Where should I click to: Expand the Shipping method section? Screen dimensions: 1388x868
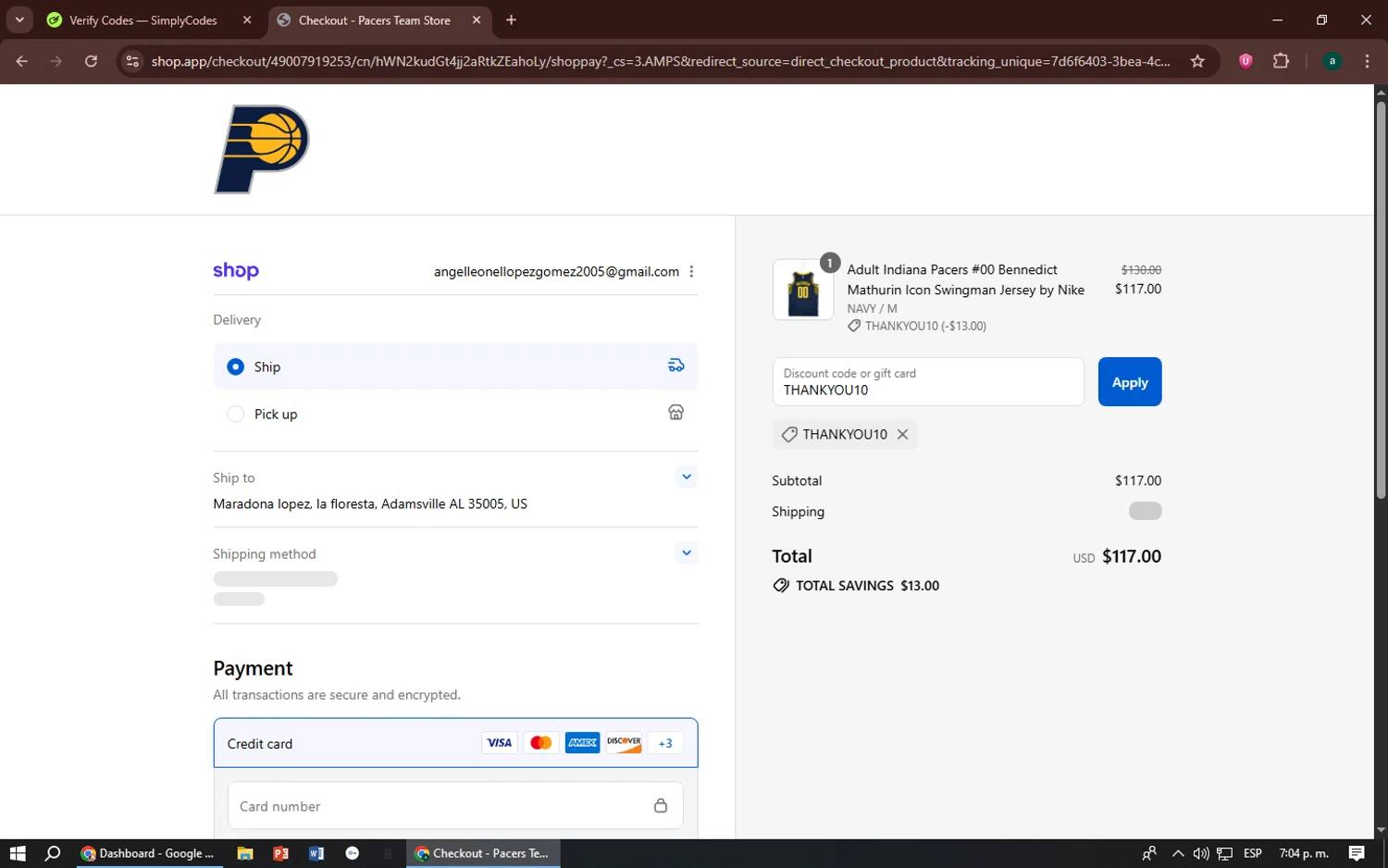[x=687, y=553]
